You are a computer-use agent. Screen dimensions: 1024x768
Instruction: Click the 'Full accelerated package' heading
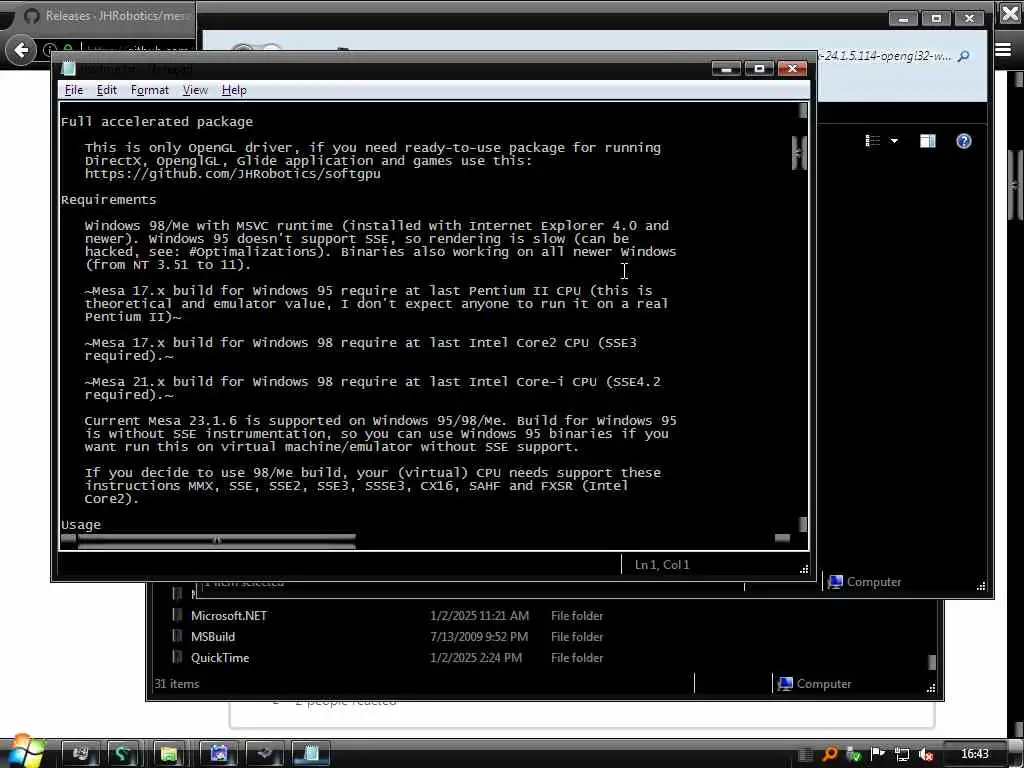(x=157, y=121)
